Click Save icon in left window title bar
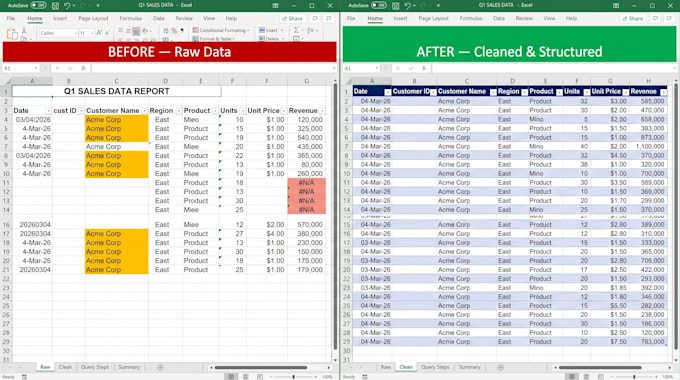Image resolution: width=680 pixels, height=380 pixels. 55,6
